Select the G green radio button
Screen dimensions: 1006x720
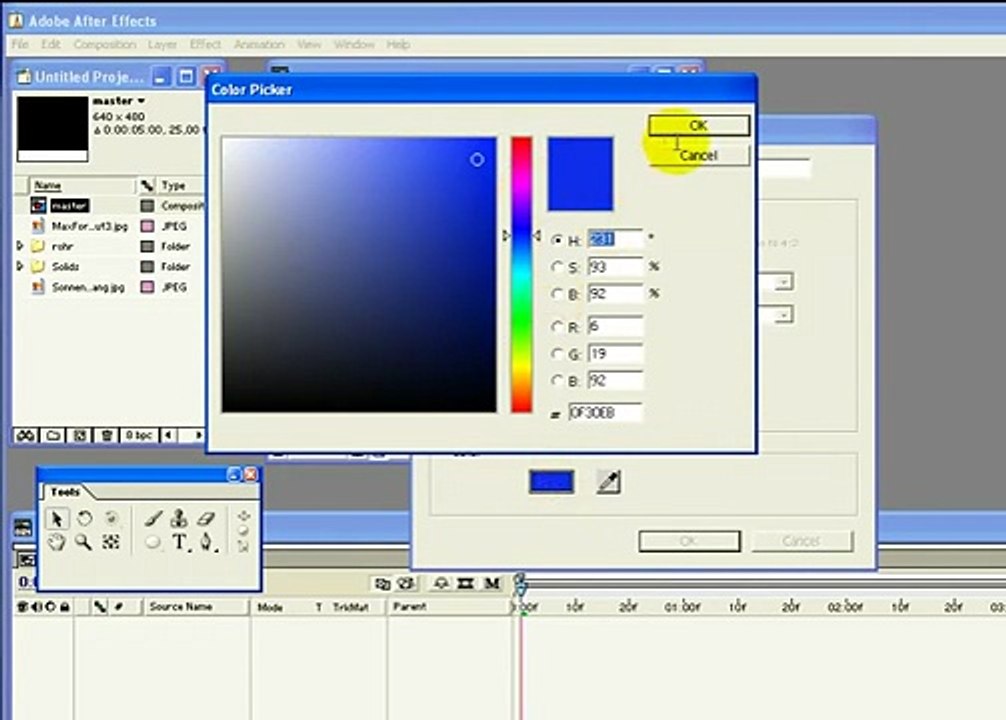[557, 354]
